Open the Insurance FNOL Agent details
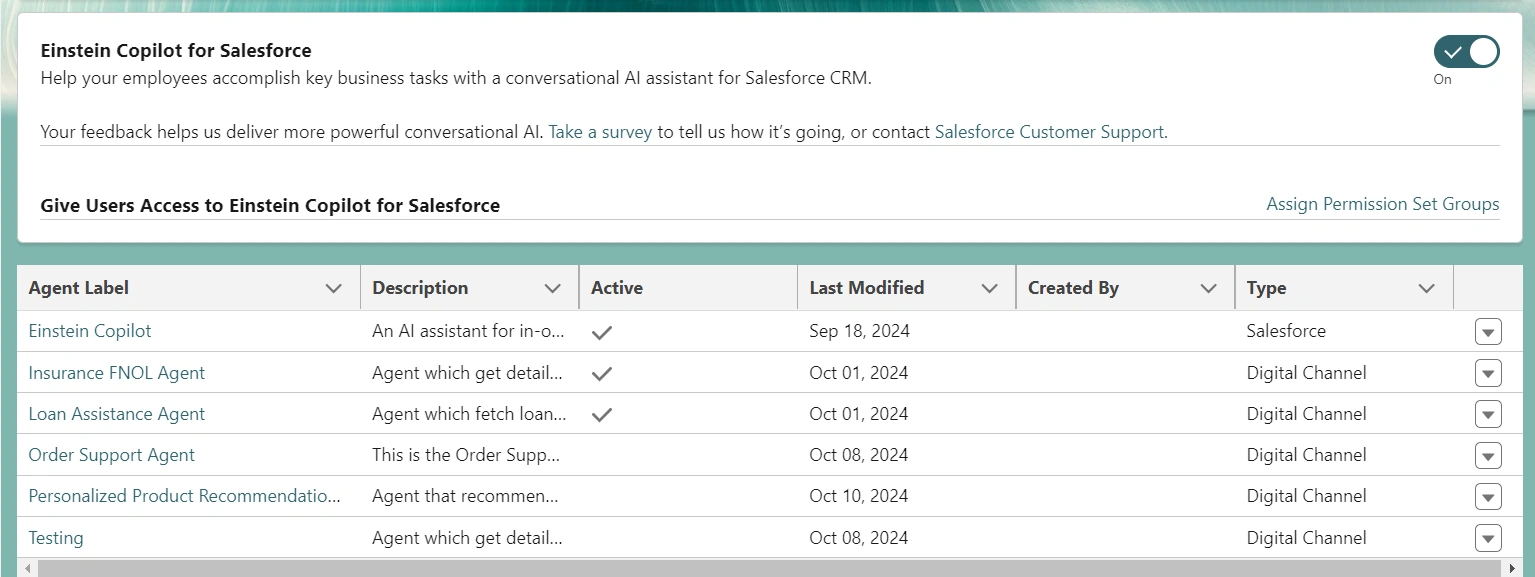This screenshot has height=577, width=1535. (117, 372)
